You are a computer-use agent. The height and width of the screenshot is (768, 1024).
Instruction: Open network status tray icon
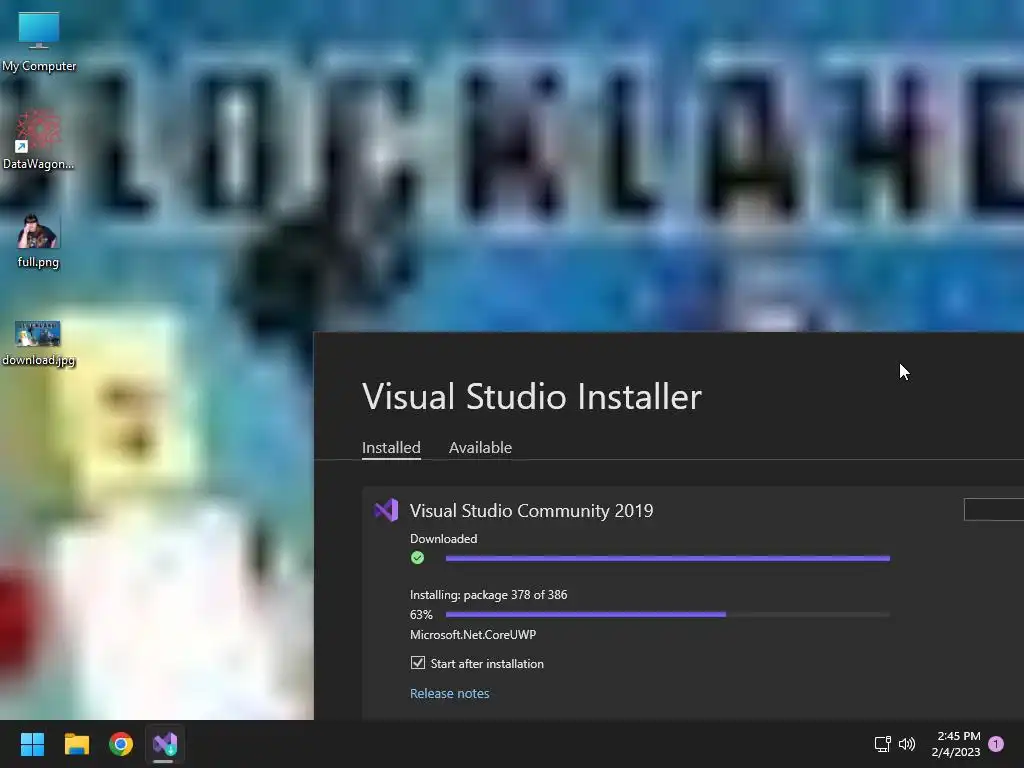(x=882, y=744)
